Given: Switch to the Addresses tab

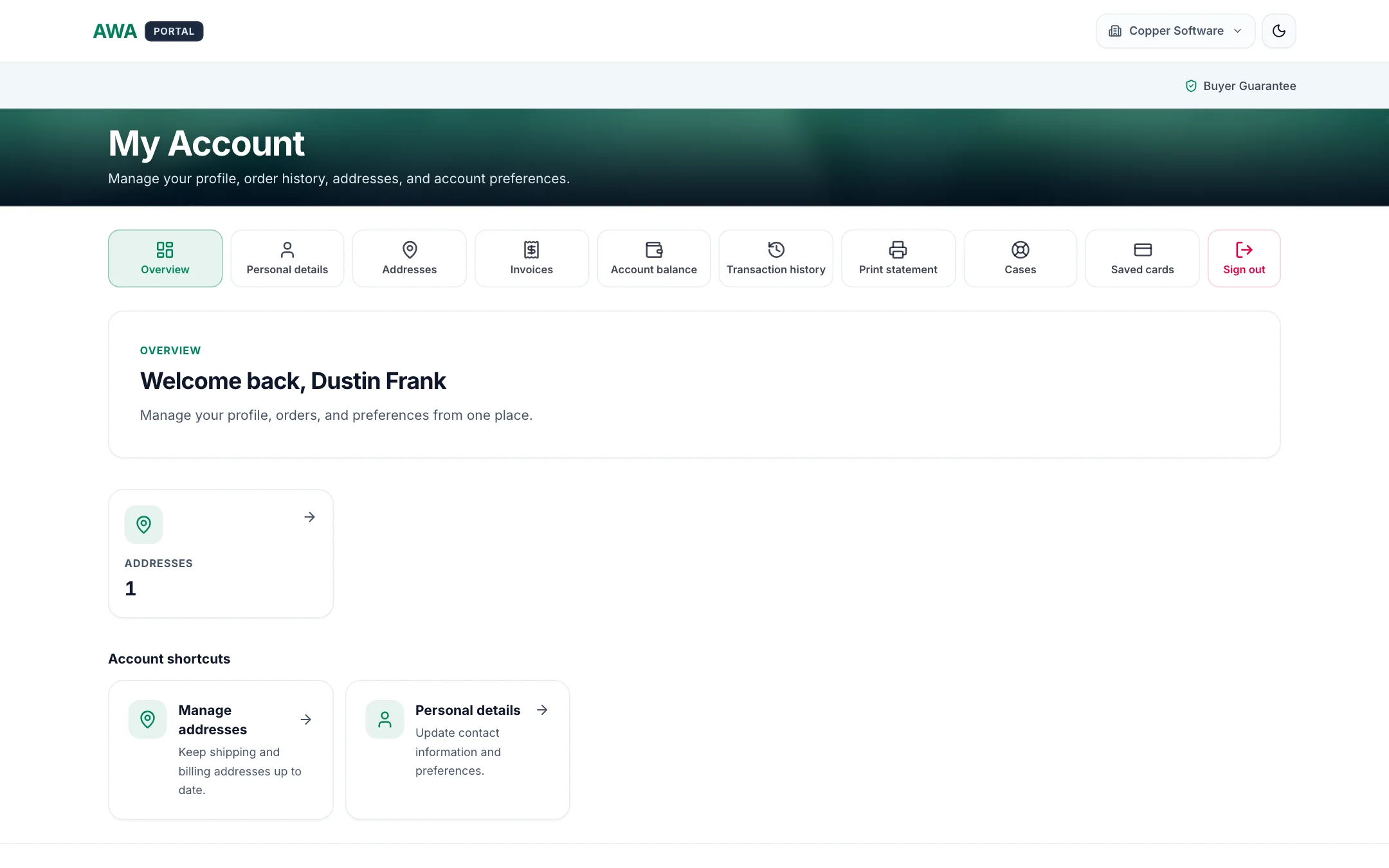Looking at the screenshot, I should pyautogui.click(x=410, y=258).
